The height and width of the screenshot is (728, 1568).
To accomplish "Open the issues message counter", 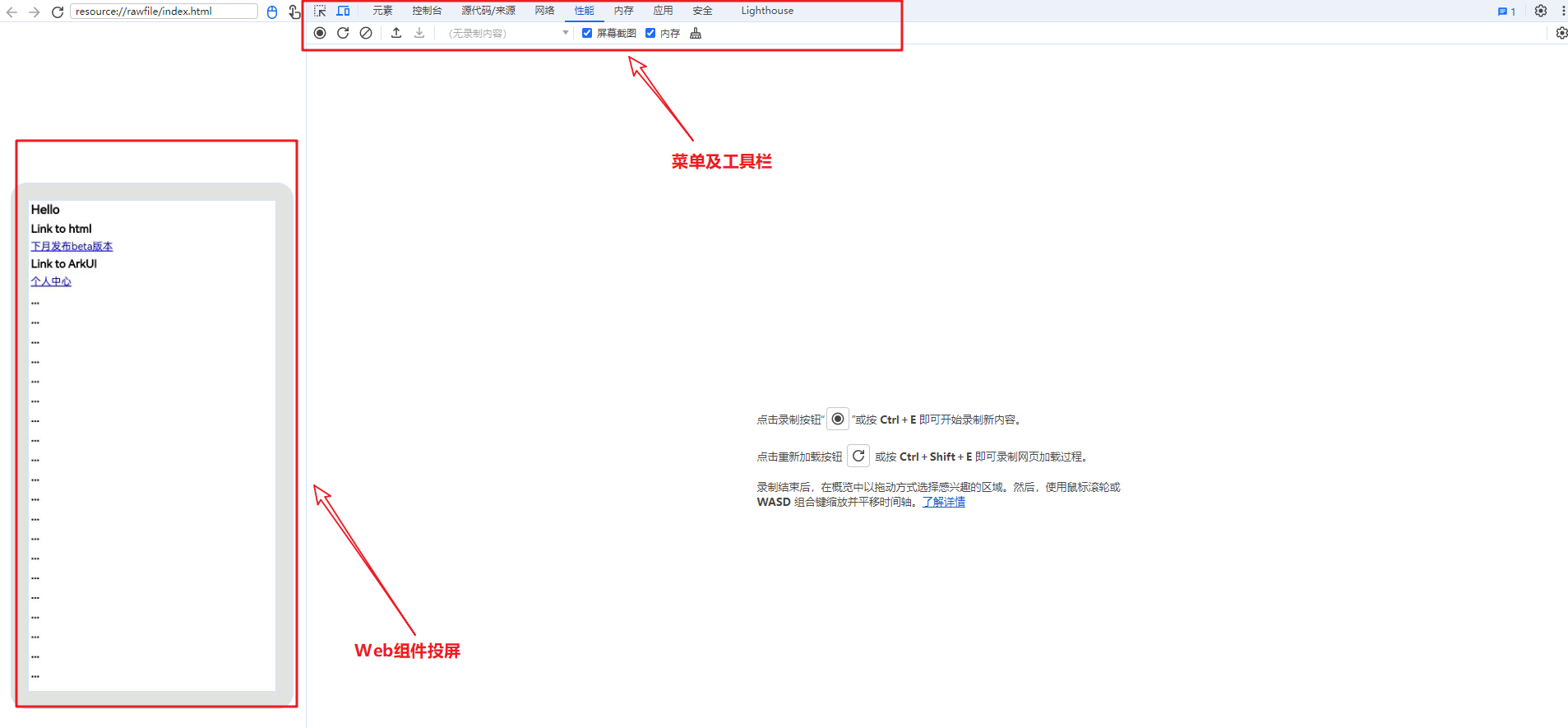I will tap(1506, 12).
